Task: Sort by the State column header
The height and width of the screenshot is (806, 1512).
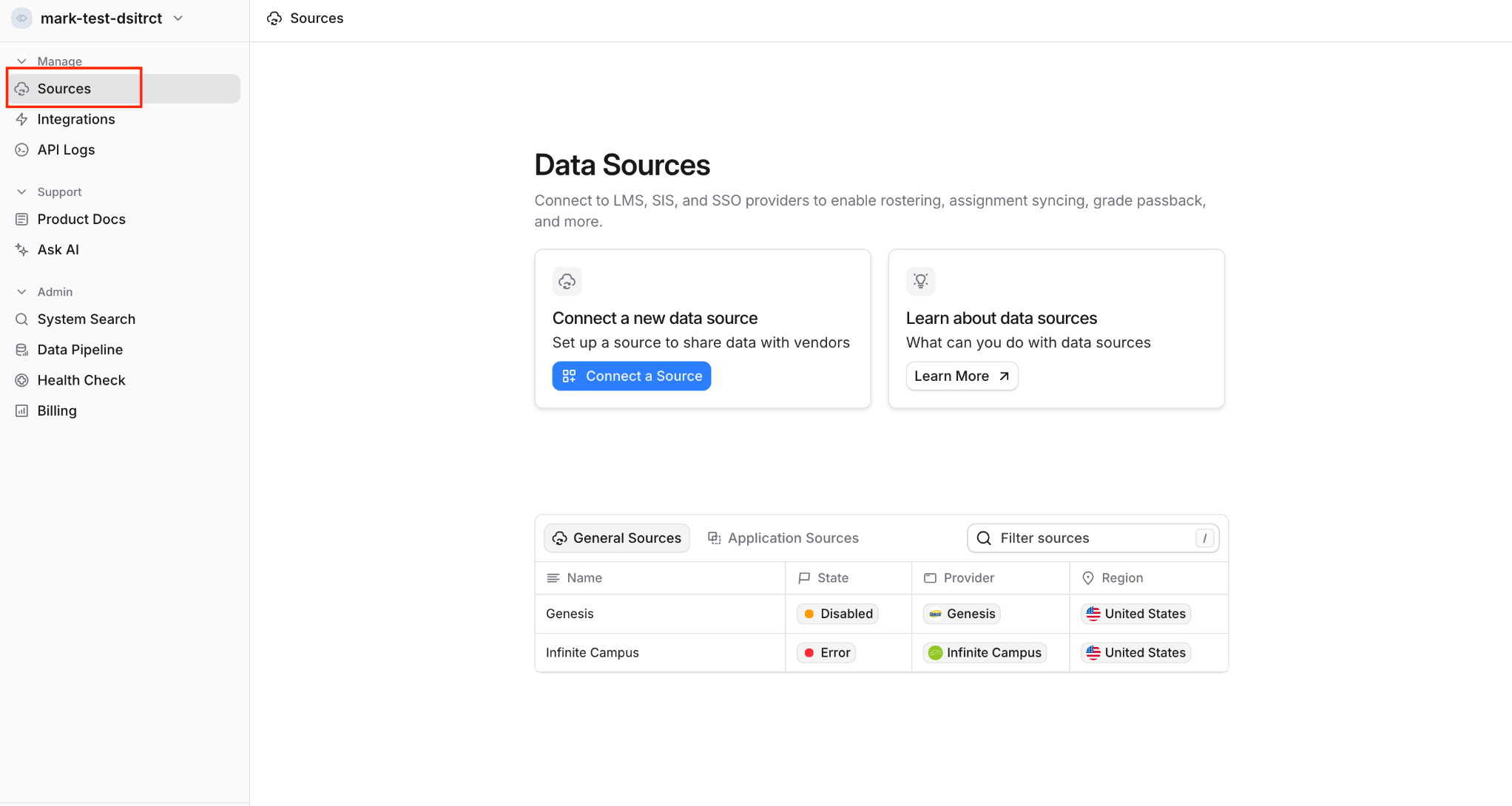Action: [832, 578]
